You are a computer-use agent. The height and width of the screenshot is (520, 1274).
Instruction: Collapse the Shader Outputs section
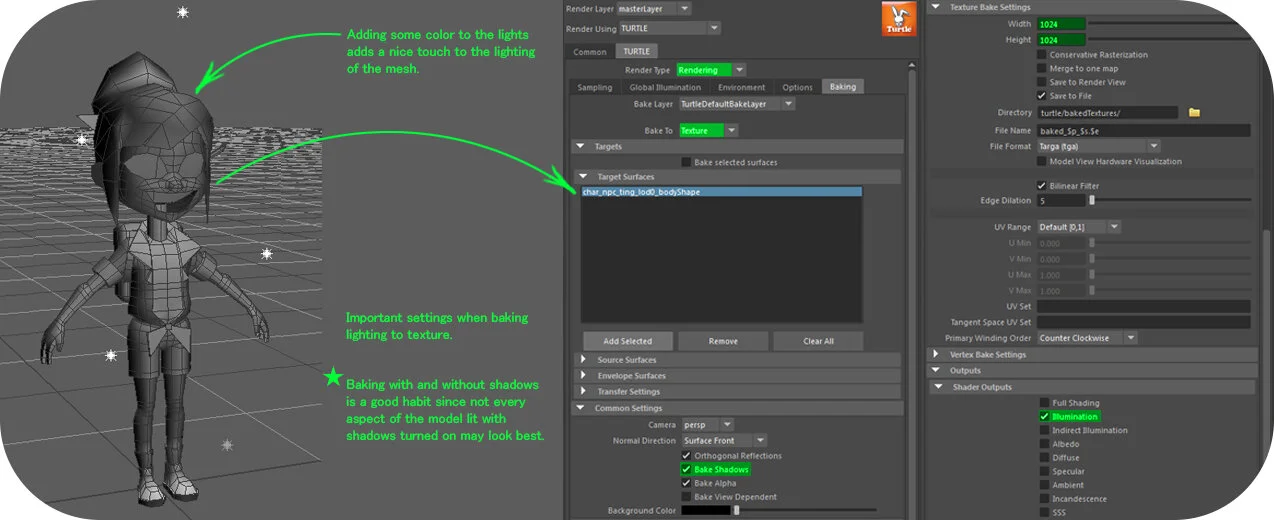937,387
